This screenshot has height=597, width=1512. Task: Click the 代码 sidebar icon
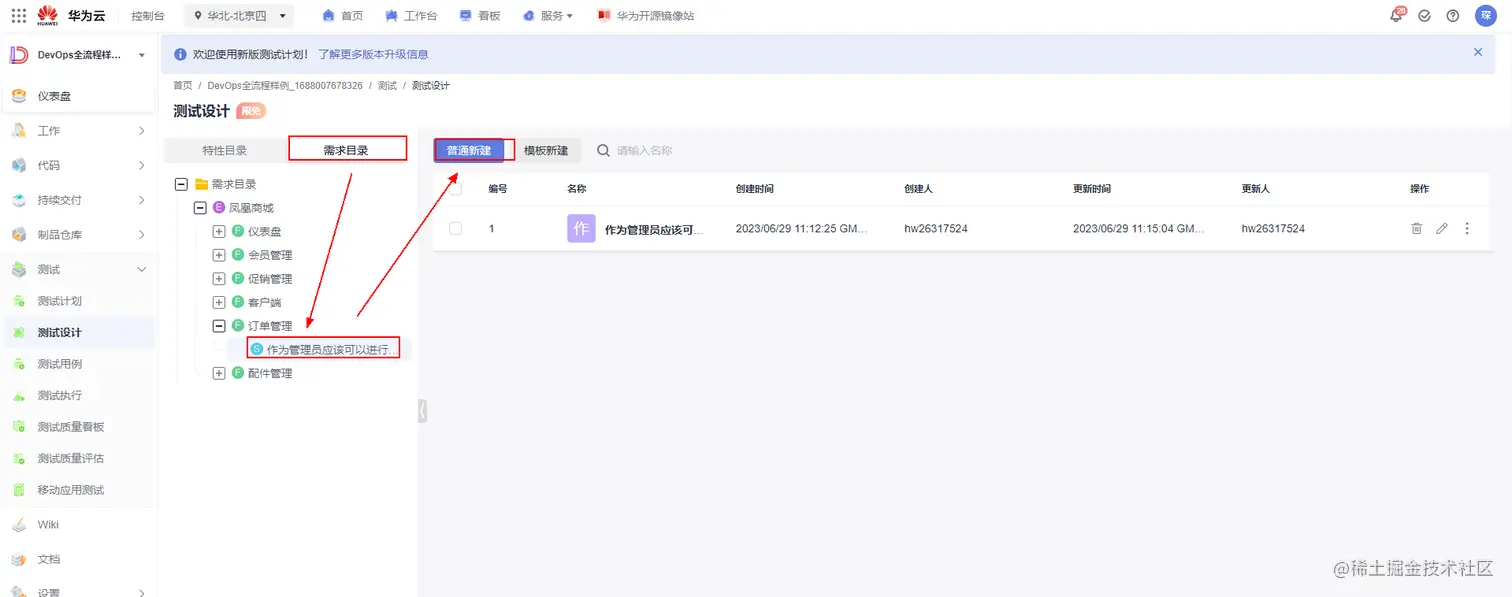(18, 165)
